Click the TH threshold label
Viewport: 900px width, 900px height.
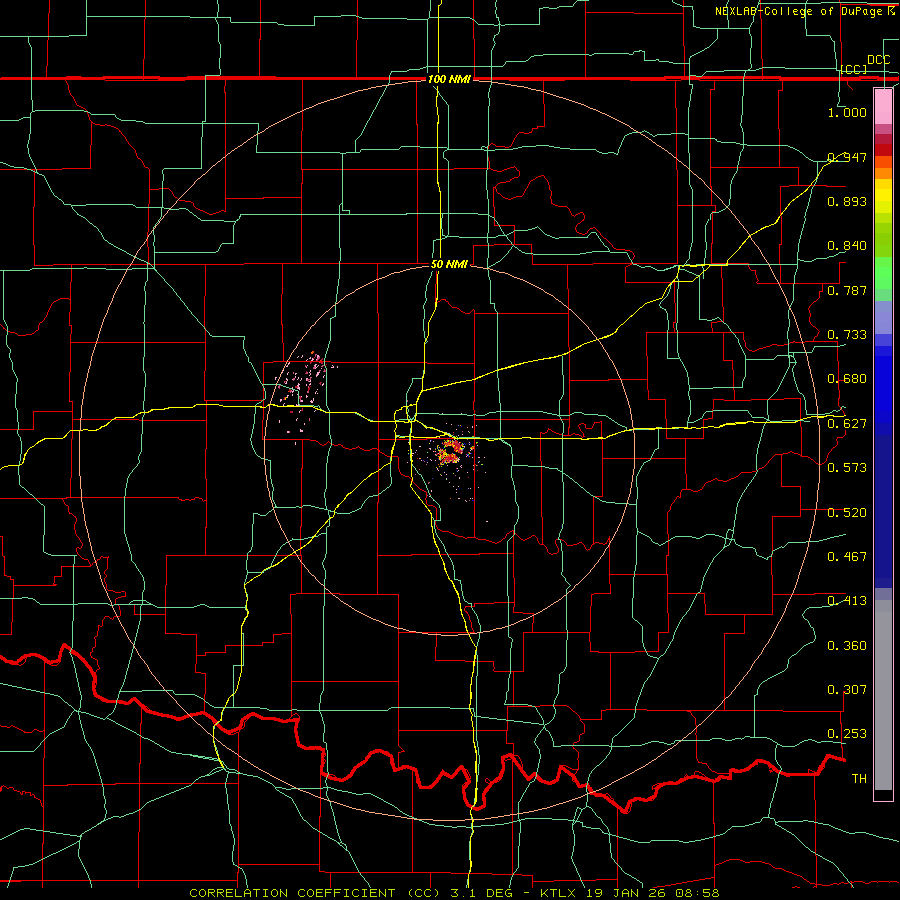point(859,778)
